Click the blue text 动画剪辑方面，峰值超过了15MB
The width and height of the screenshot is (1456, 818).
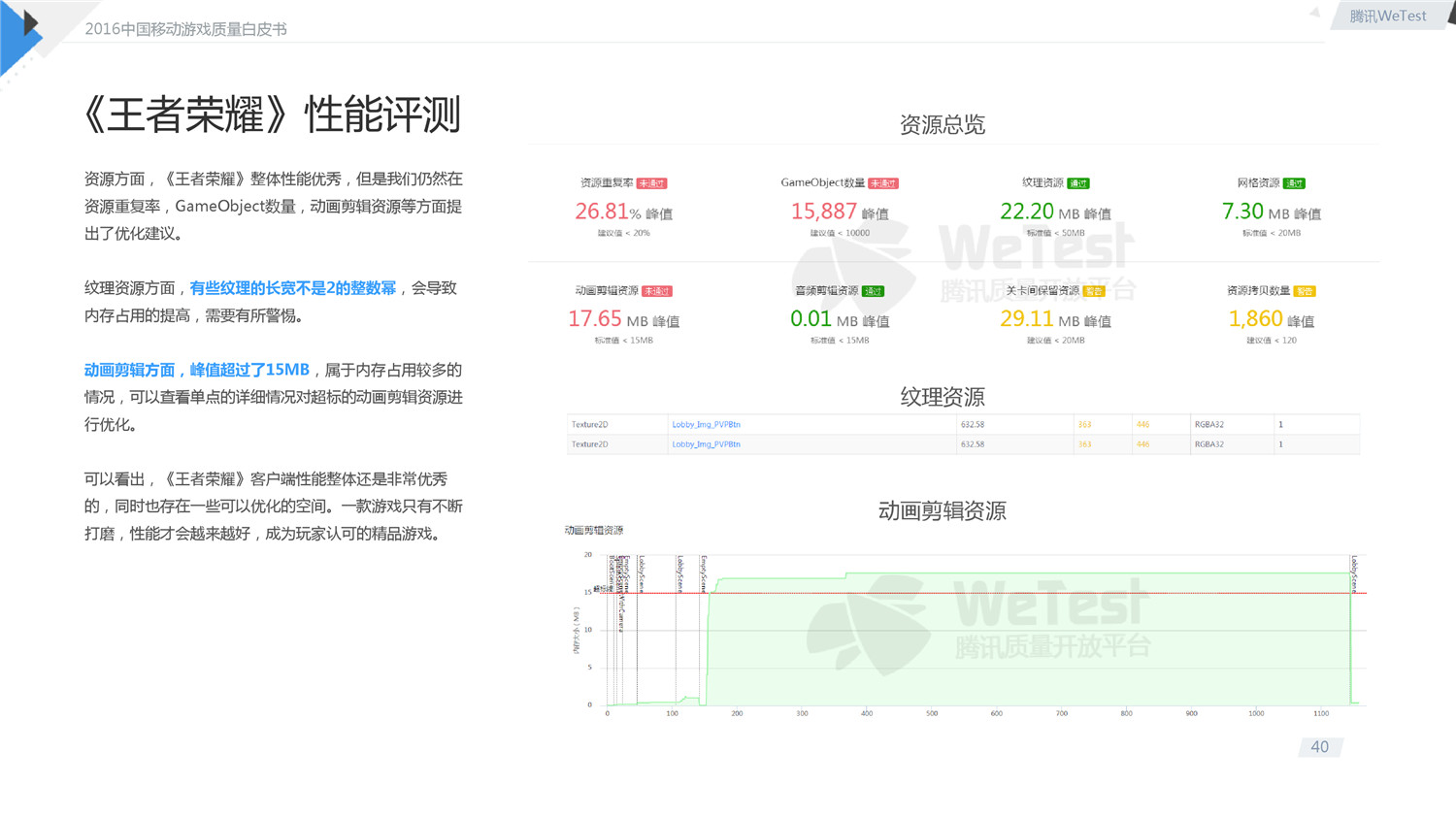[x=196, y=370]
